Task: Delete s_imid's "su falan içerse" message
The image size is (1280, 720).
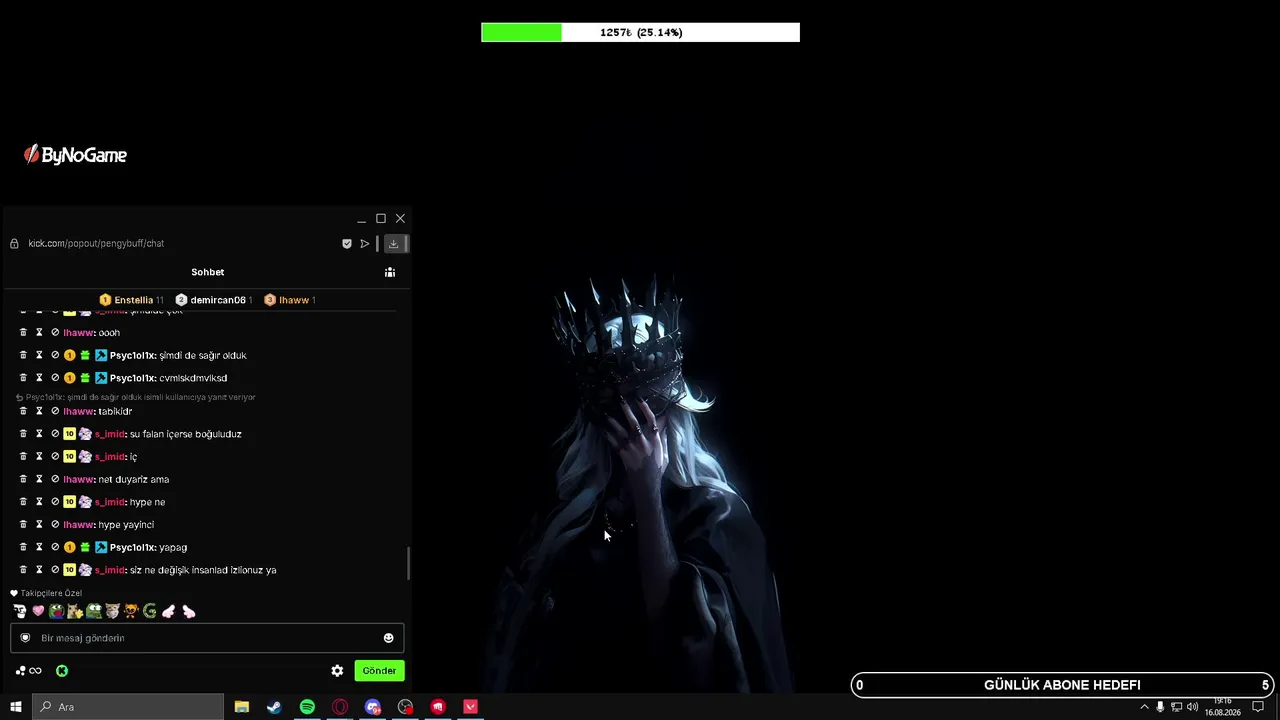Action: [24, 434]
